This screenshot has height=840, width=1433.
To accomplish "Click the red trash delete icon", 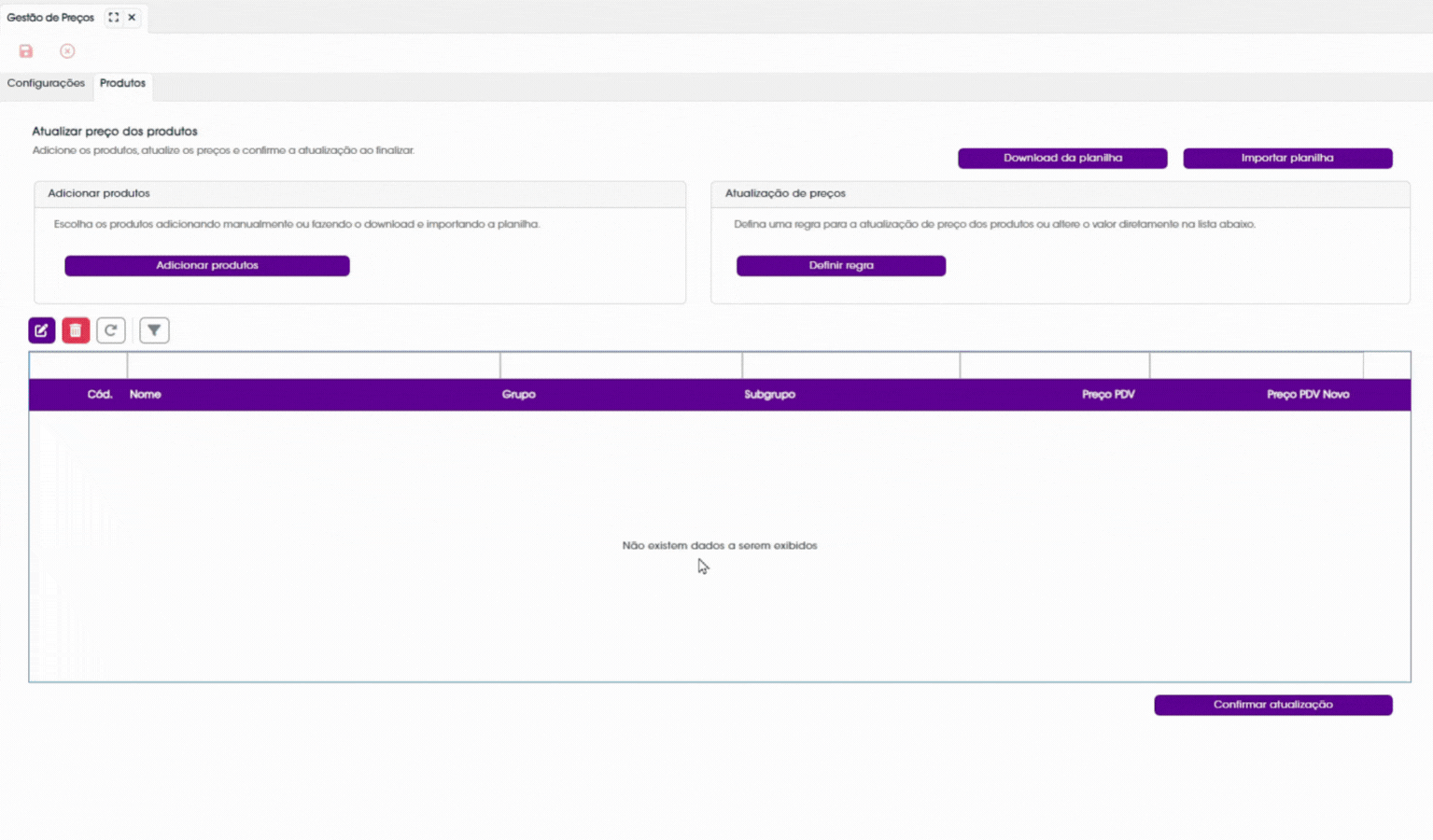I will click(76, 330).
